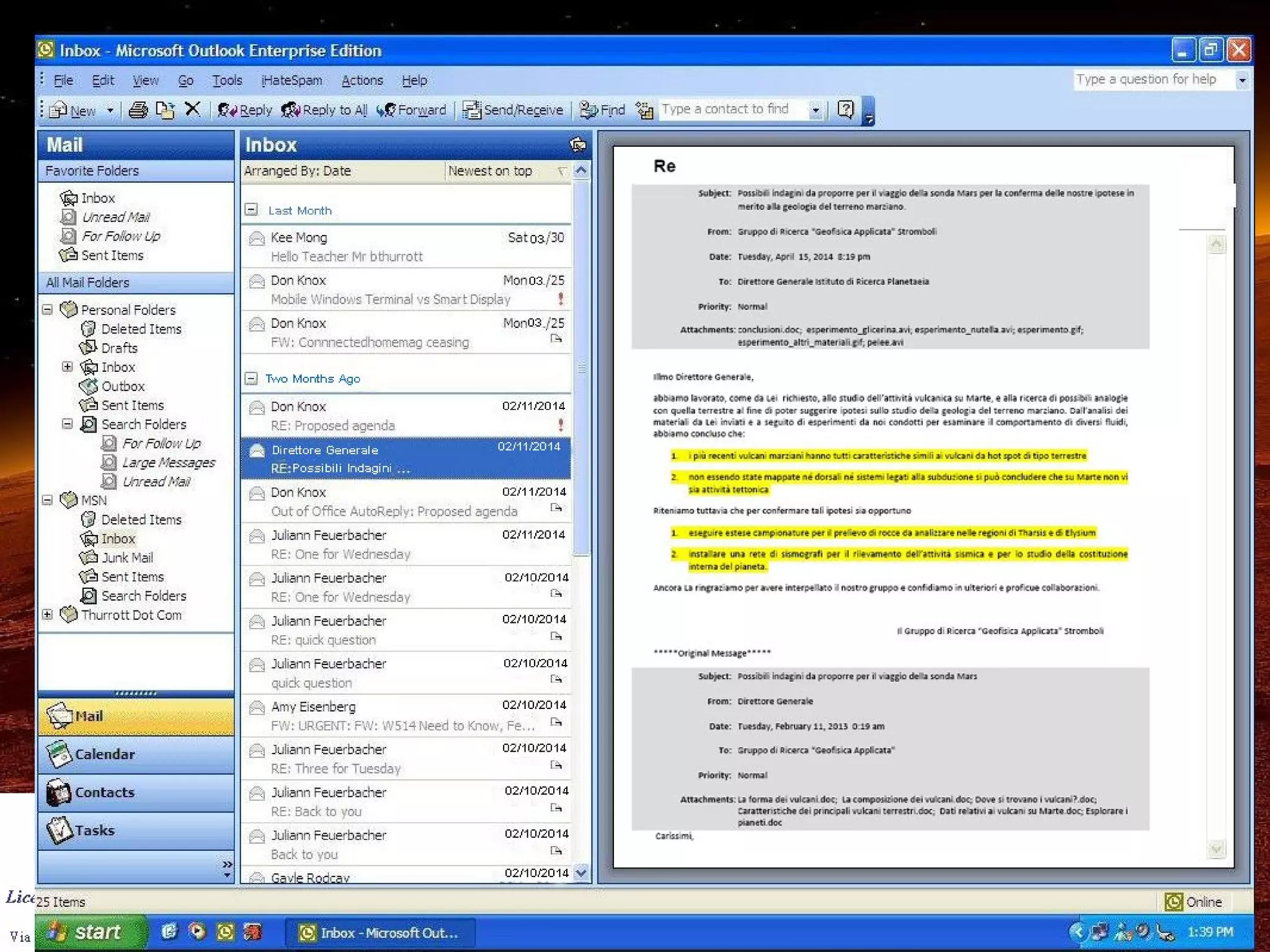Click the Move to Folder toolbar icon
Image resolution: width=1270 pixels, height=952 pixels.
tap(165, 110)
